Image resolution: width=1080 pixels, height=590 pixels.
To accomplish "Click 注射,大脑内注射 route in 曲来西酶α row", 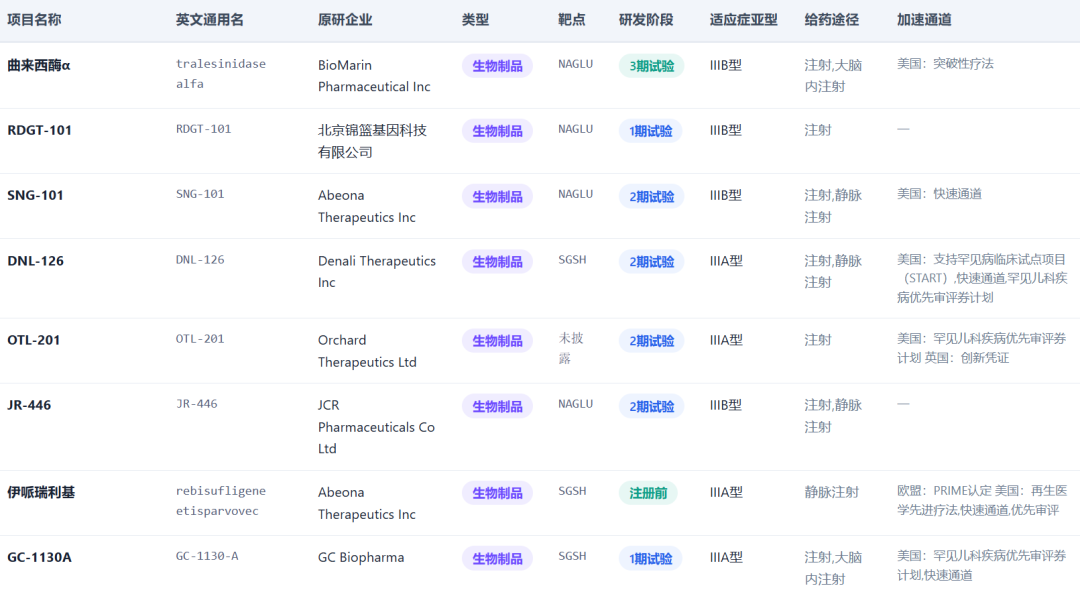I will pos(833,76).
